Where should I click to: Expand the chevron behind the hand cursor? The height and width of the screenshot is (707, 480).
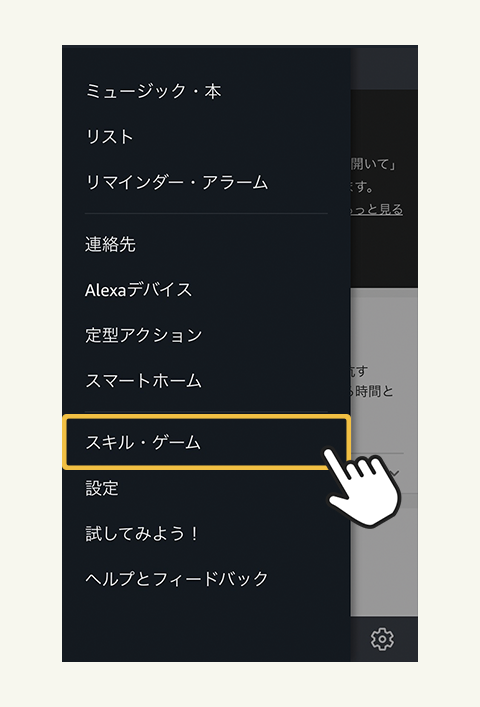click(x=395, y=473)
